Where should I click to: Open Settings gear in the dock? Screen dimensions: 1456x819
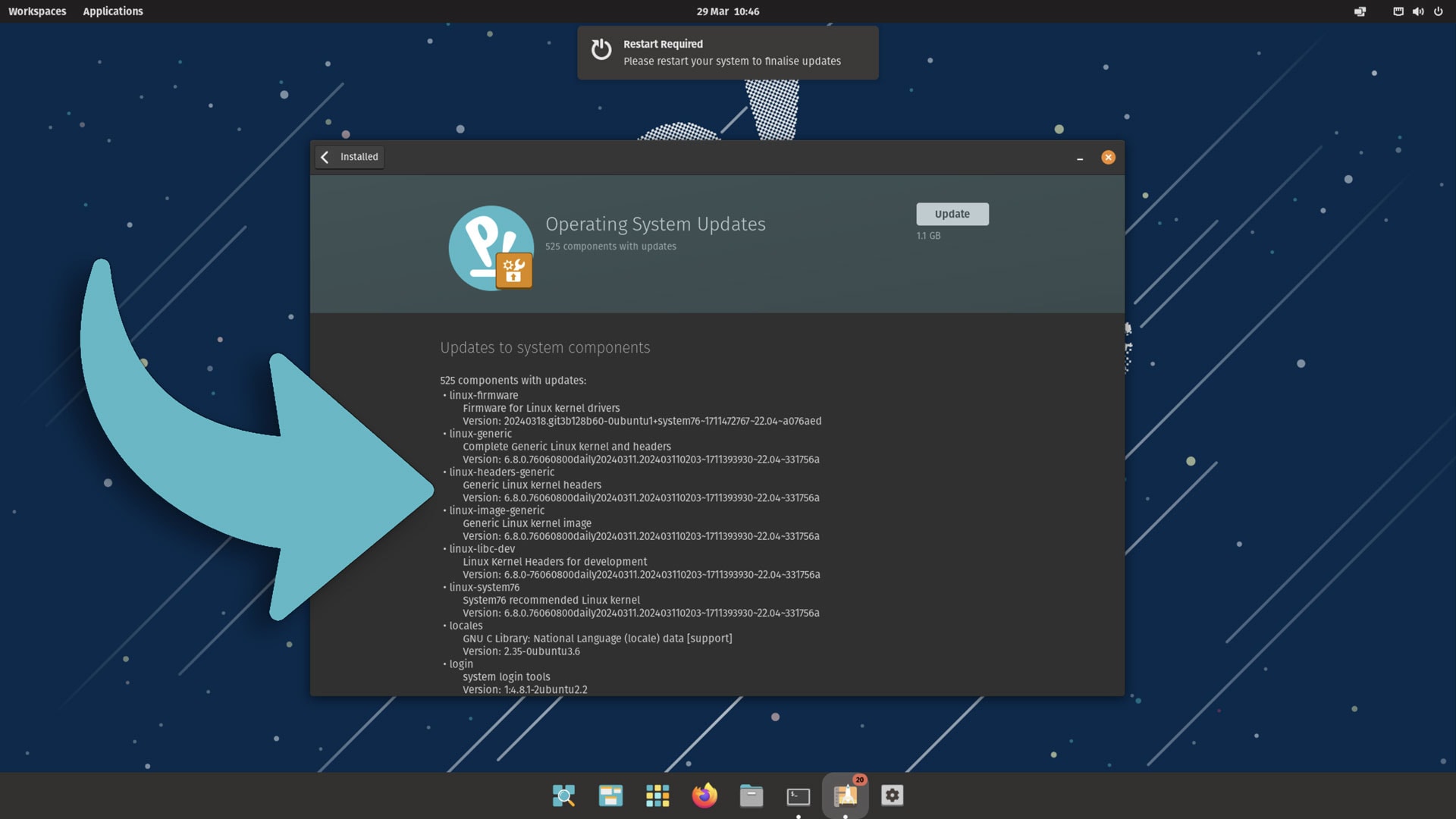(893, 795)
